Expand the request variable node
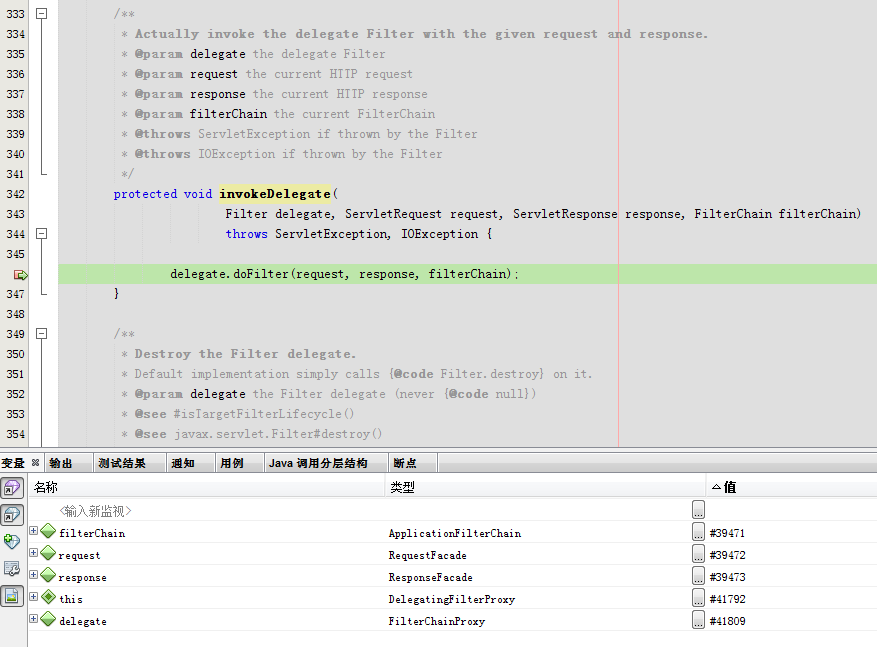The image size is (877, 647). tap(34, 553)
